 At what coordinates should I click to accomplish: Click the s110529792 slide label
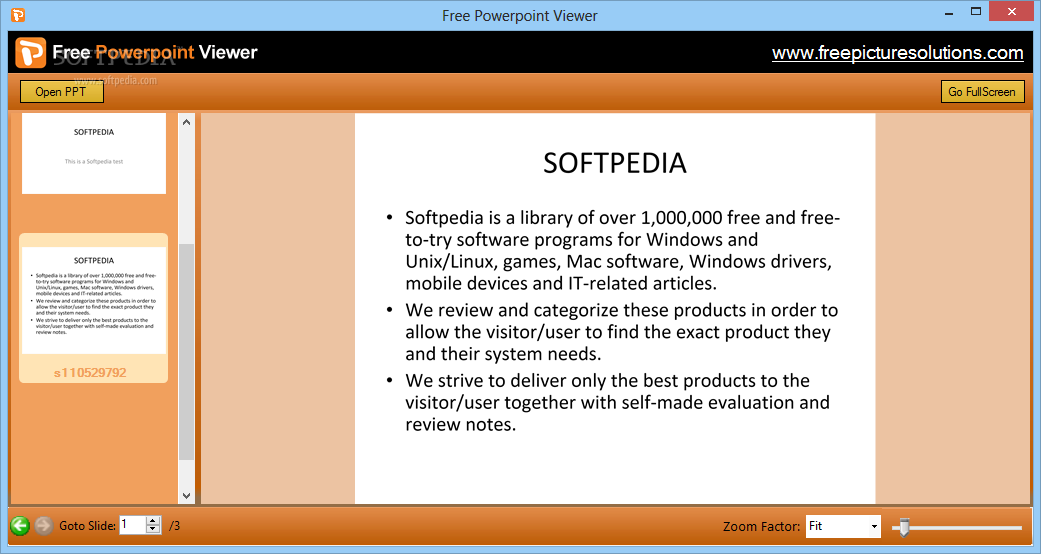click(x=90, y=373)
